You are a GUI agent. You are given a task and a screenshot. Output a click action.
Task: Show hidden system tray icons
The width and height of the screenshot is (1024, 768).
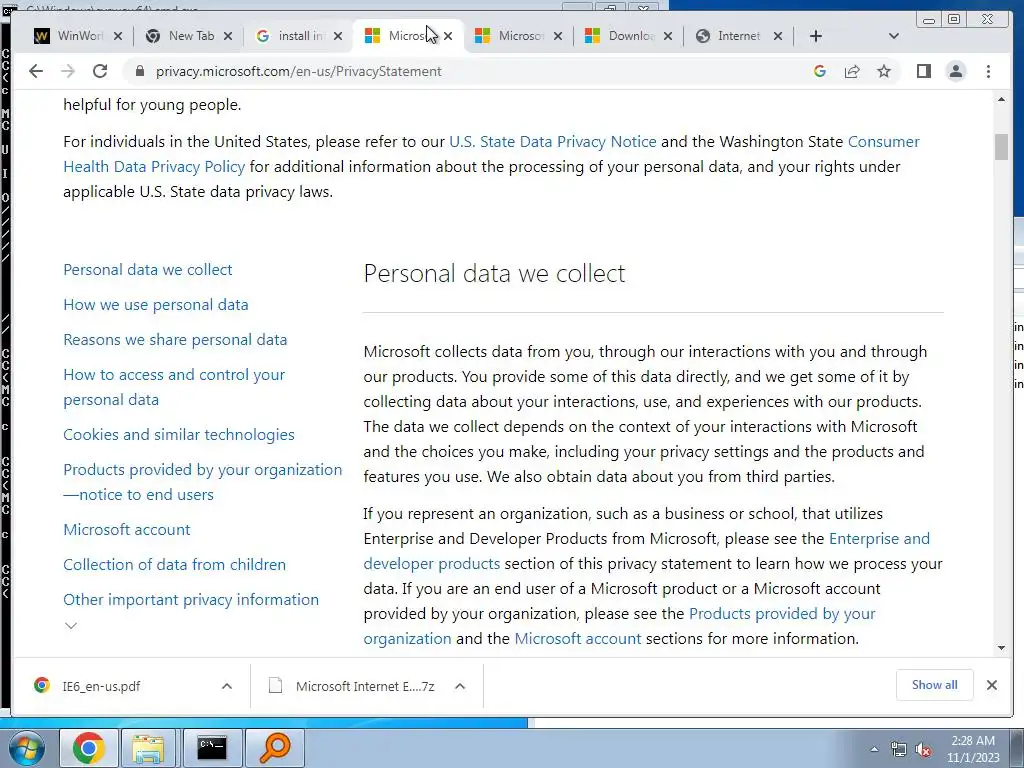874,749
